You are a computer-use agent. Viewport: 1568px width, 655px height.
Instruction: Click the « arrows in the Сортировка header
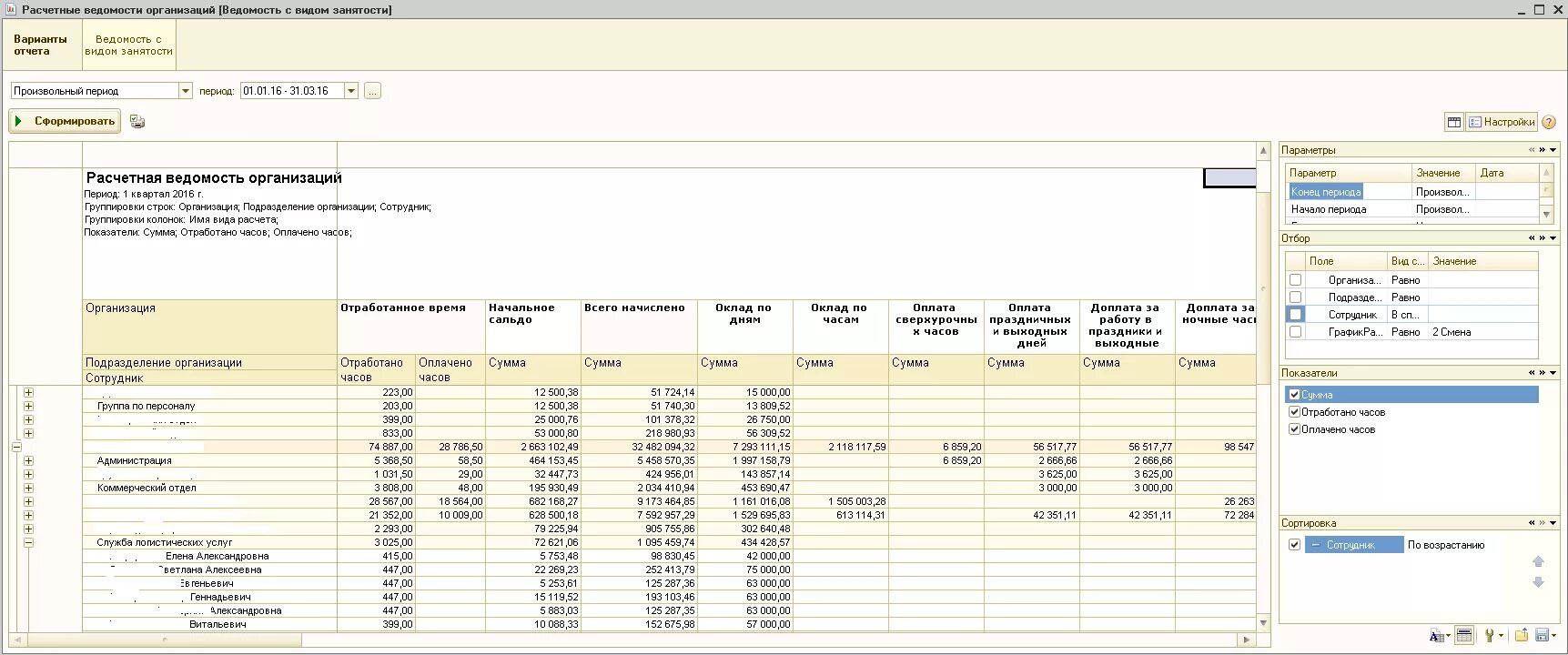pos(1532,523)
